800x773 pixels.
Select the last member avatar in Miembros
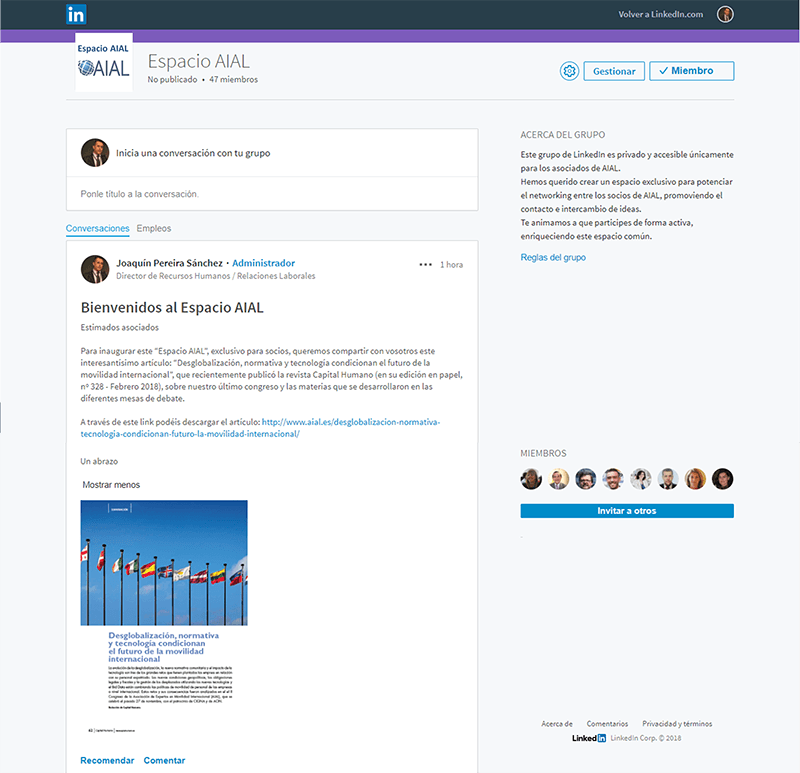(x=722, y=479)
